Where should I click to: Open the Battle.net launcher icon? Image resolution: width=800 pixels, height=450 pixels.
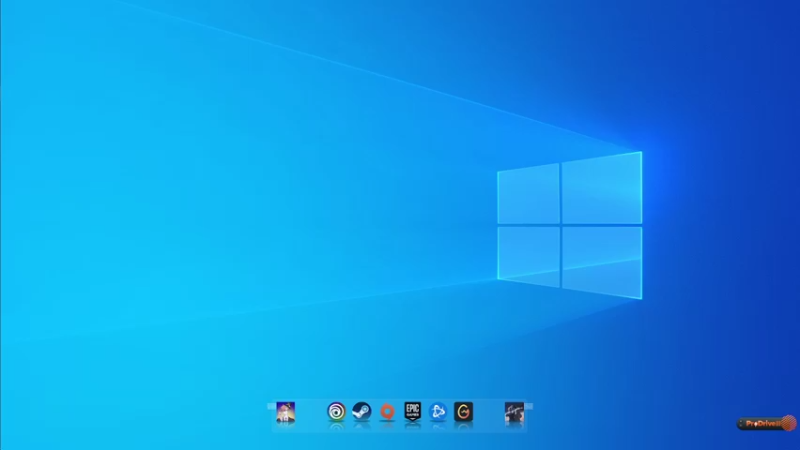click(x=438, y=411)
